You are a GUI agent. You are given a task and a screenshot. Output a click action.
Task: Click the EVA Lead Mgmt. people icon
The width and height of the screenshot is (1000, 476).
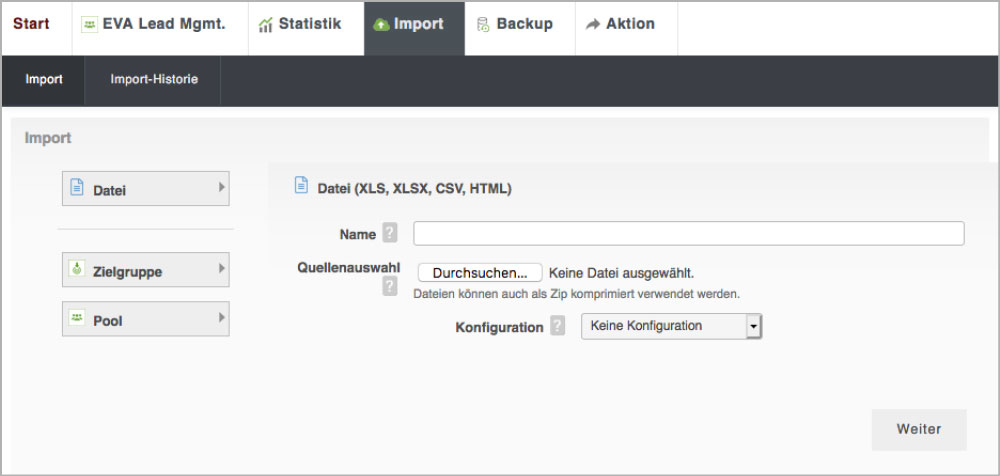pyautogui.click(x=89, y=25)
